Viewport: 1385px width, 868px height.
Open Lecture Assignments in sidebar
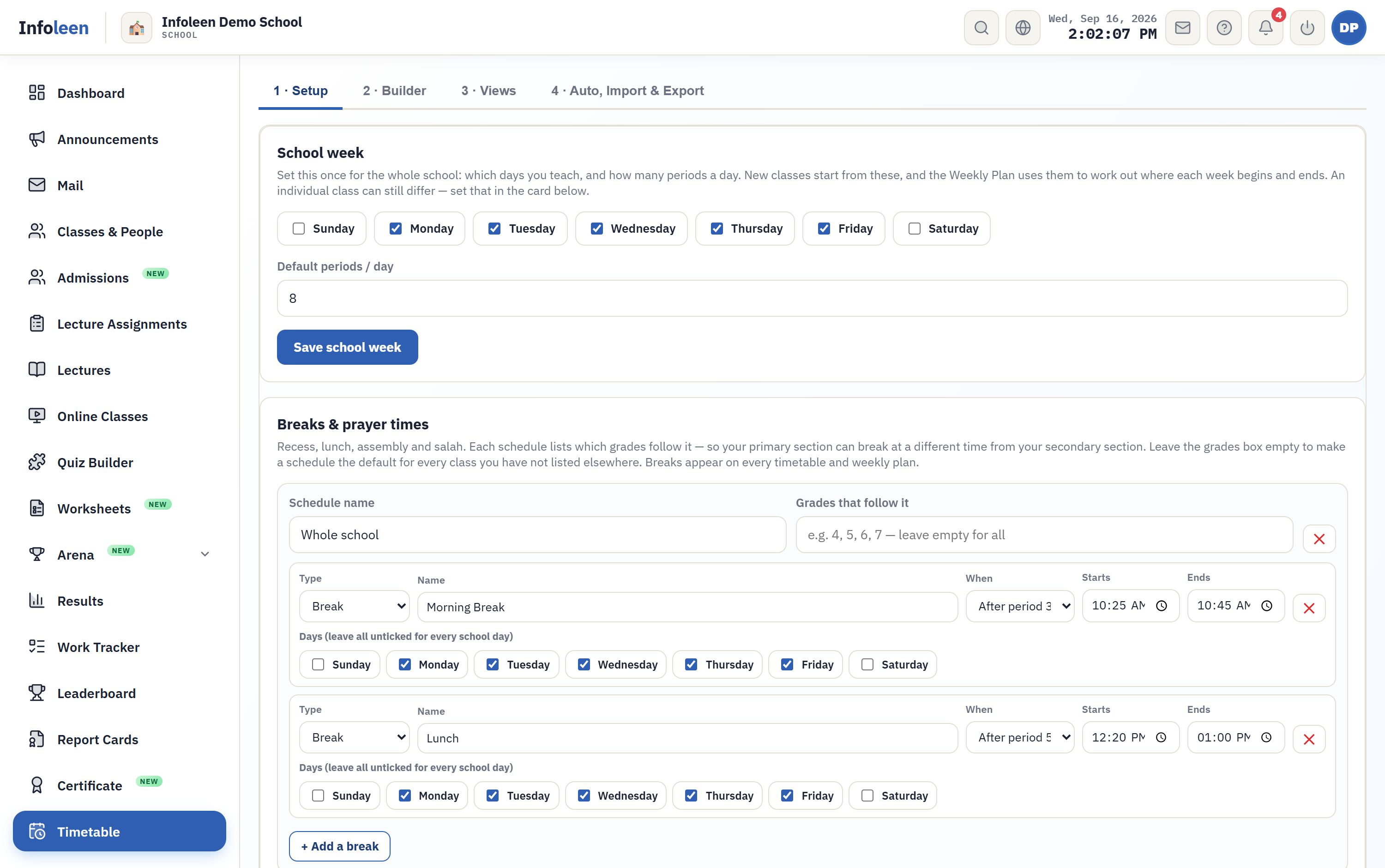(x=120, y=324)
